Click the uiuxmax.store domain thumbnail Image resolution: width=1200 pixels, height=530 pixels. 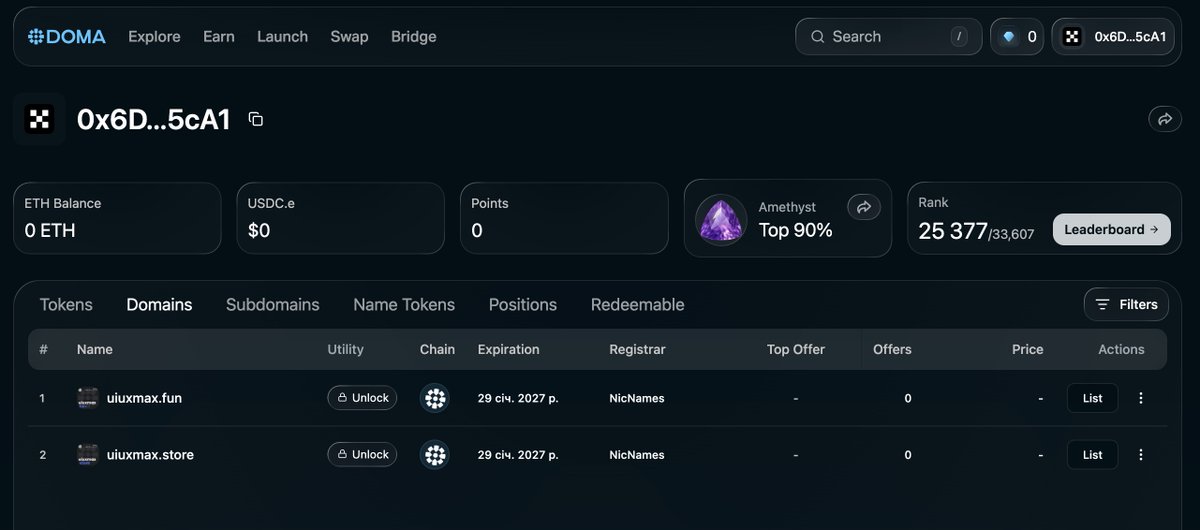click(88, 455)
